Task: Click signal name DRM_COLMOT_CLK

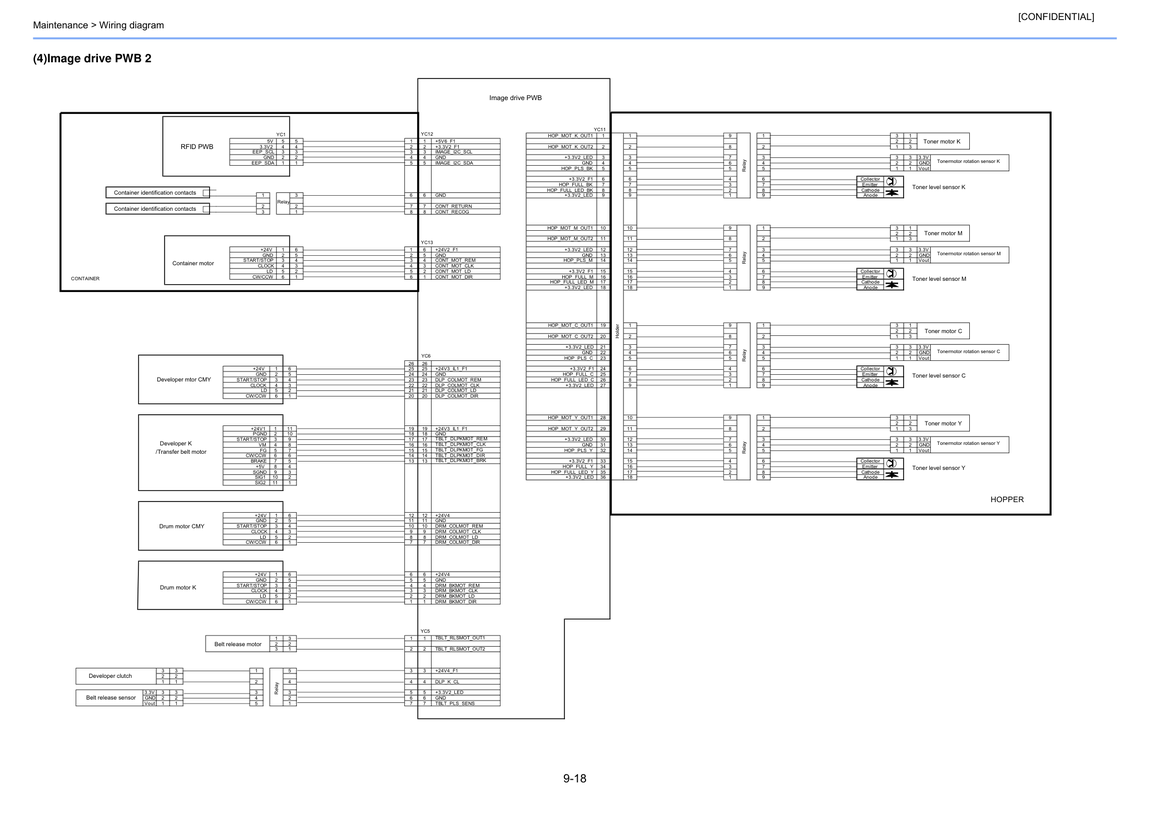Action: (x=458, y=531)
